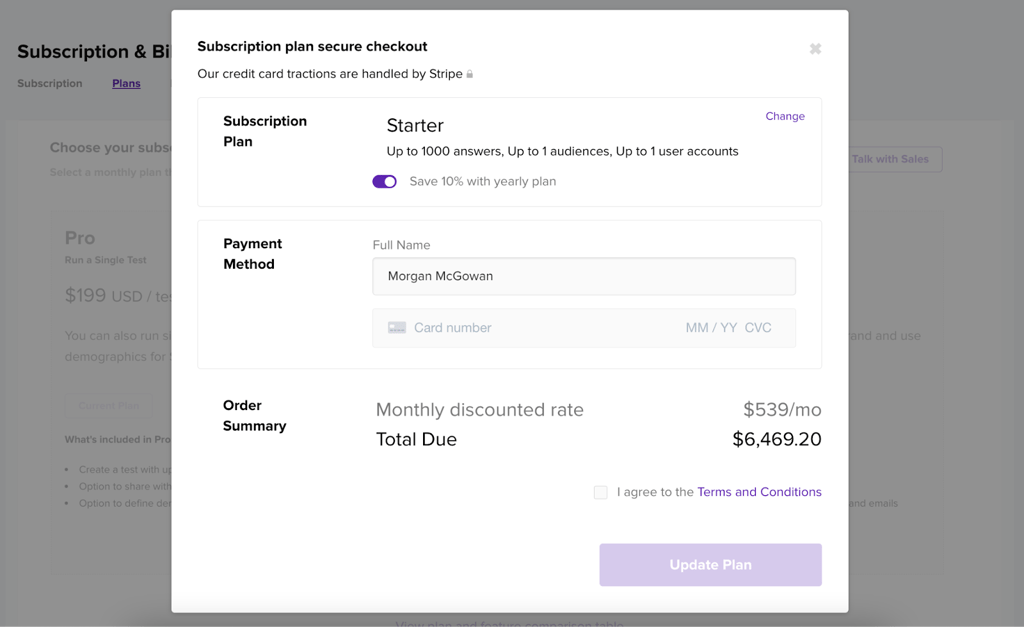This screenshot has height=627, width=1024.
Task: Click the Current Plan button under Pro
Action: coord(108,406)
